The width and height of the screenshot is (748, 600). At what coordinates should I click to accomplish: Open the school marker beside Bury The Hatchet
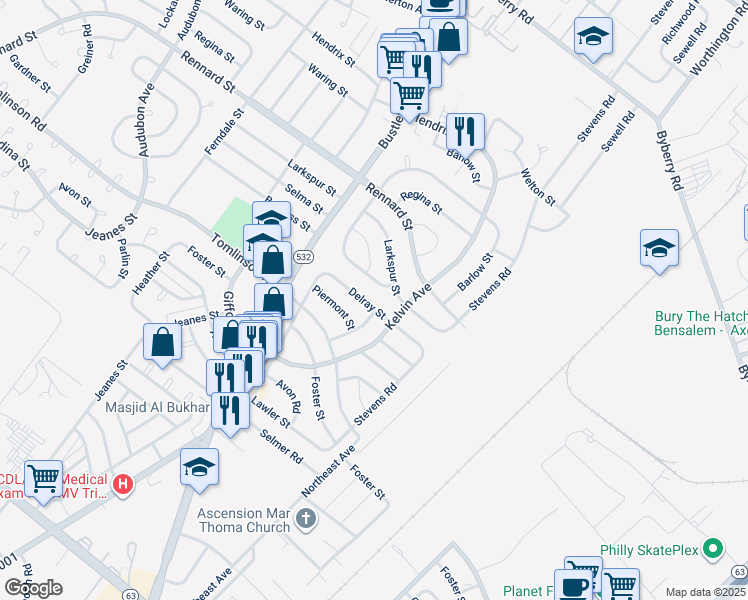click(659, 248)
